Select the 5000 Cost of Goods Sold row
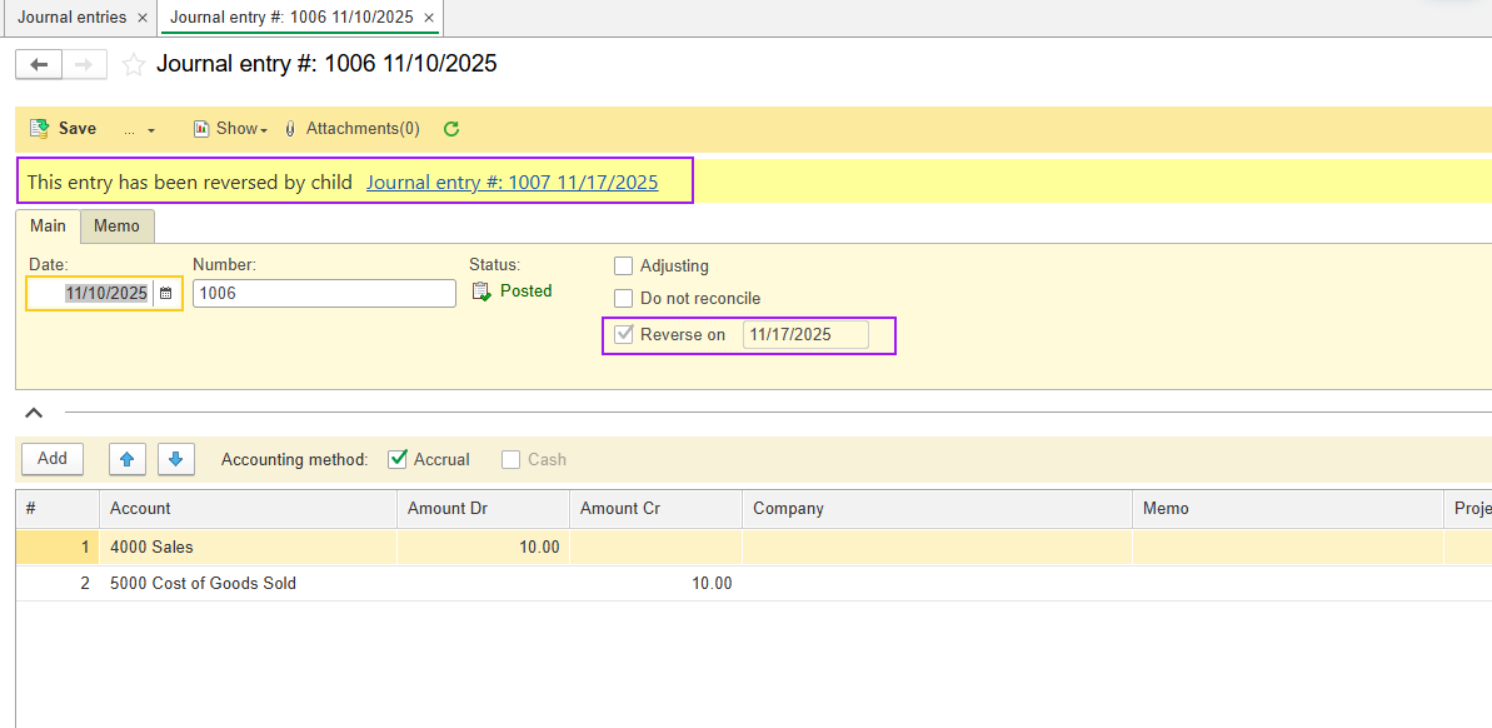This screenshot has width=1492, height=728. (x=203, y=583)
